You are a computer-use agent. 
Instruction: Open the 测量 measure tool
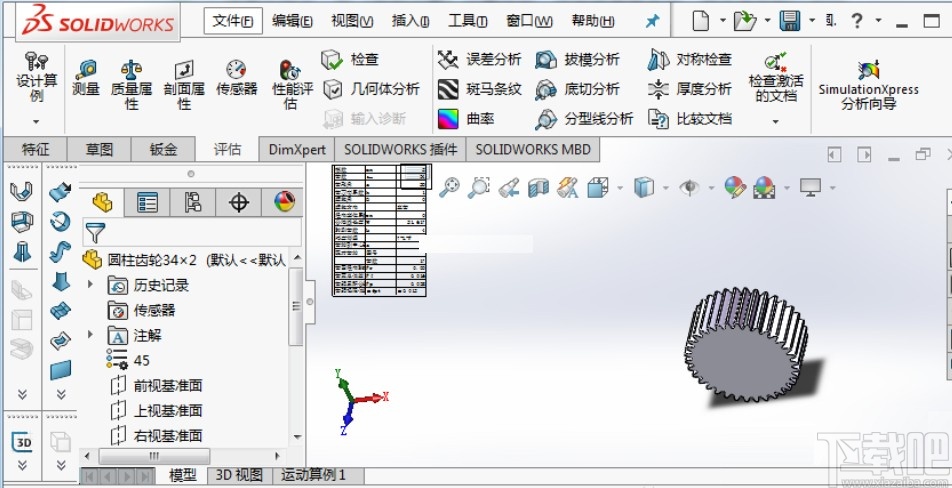click(86, 78)
